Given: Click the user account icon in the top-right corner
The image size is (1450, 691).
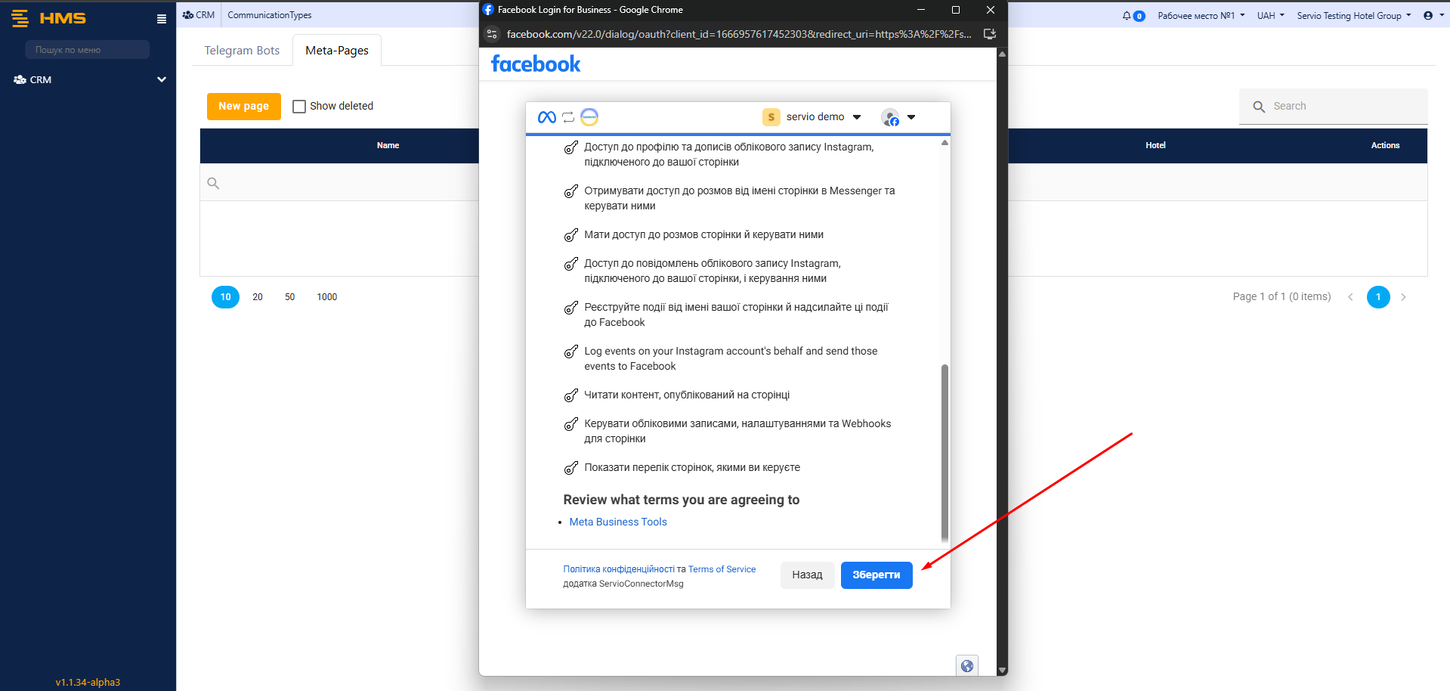Looking at the screenshot, I should [x=1429, y=15].
